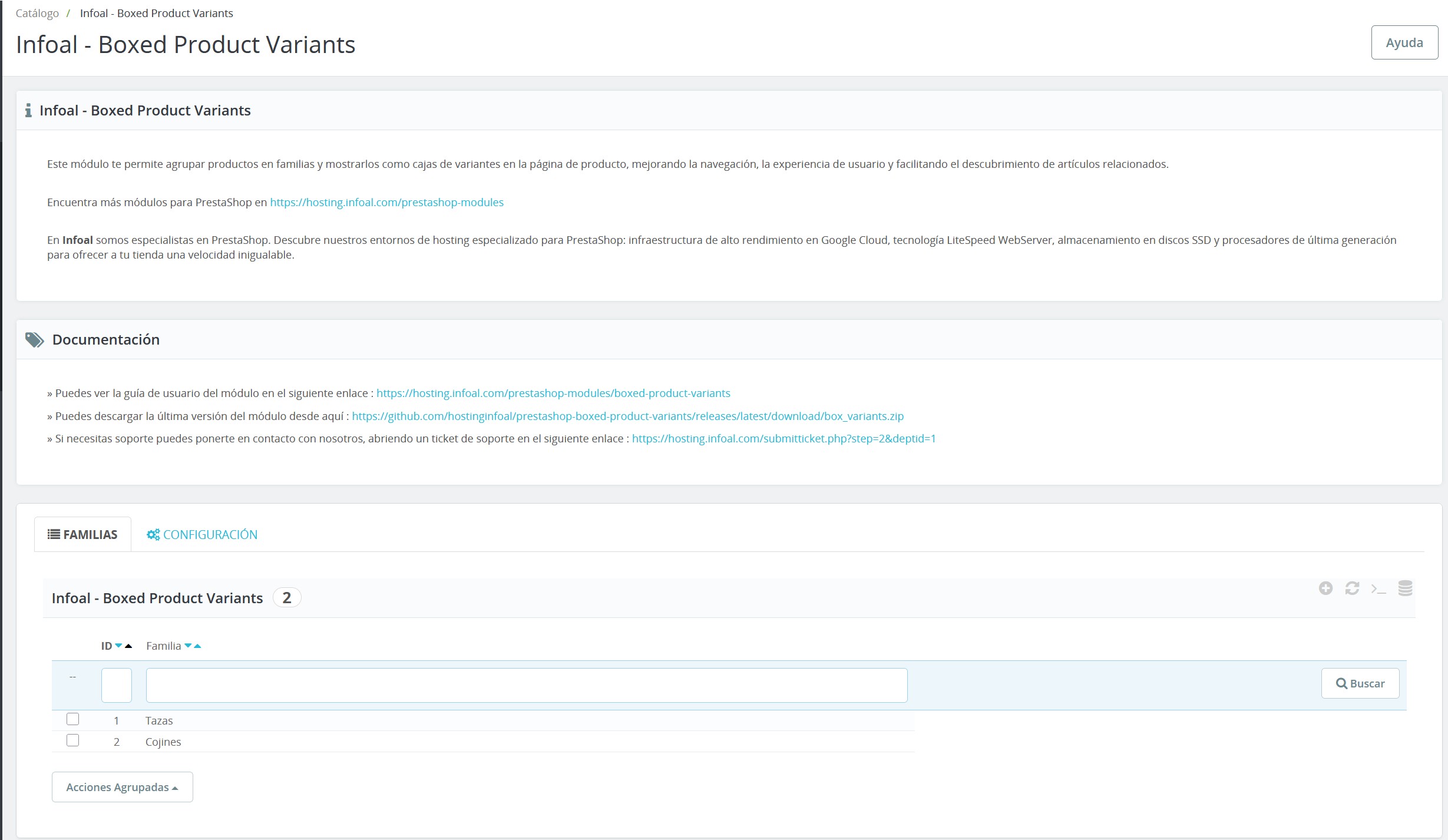Click the Tazas family name
The width and height of the screenshot is (1448, 840).
tap(159, 720)
